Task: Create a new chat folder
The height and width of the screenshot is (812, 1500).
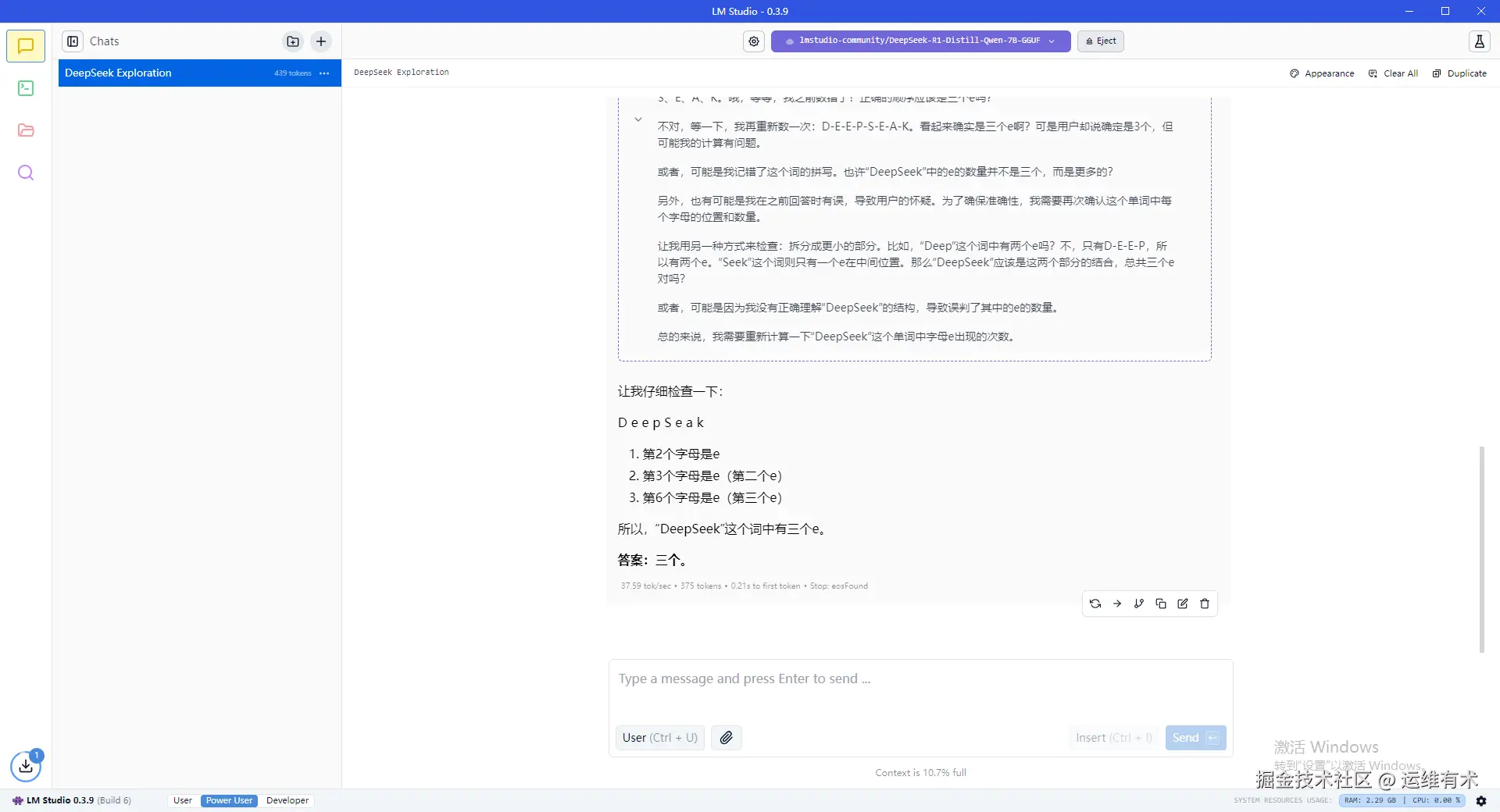Action: click(x=293, y=41)
